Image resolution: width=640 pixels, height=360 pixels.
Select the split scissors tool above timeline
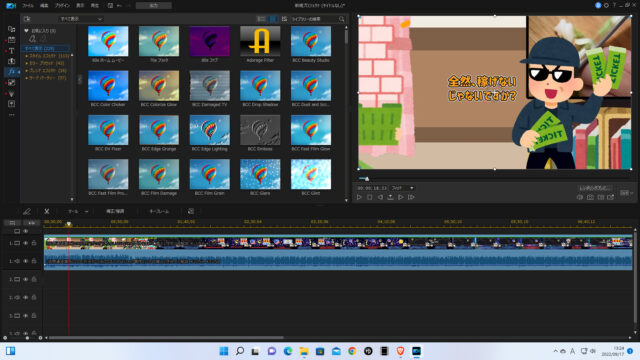pos(47,211)
